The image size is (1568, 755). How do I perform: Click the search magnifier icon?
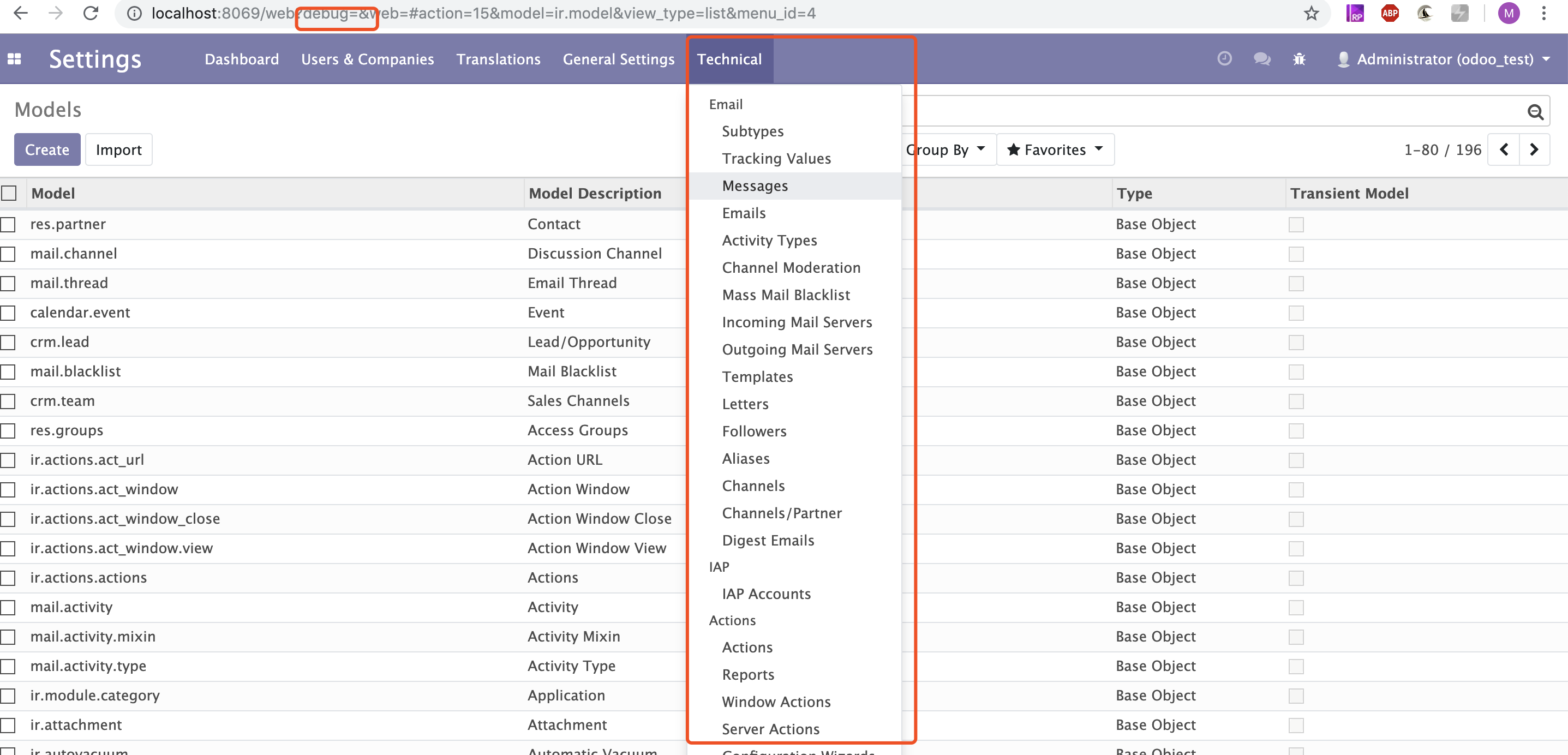1535,112
